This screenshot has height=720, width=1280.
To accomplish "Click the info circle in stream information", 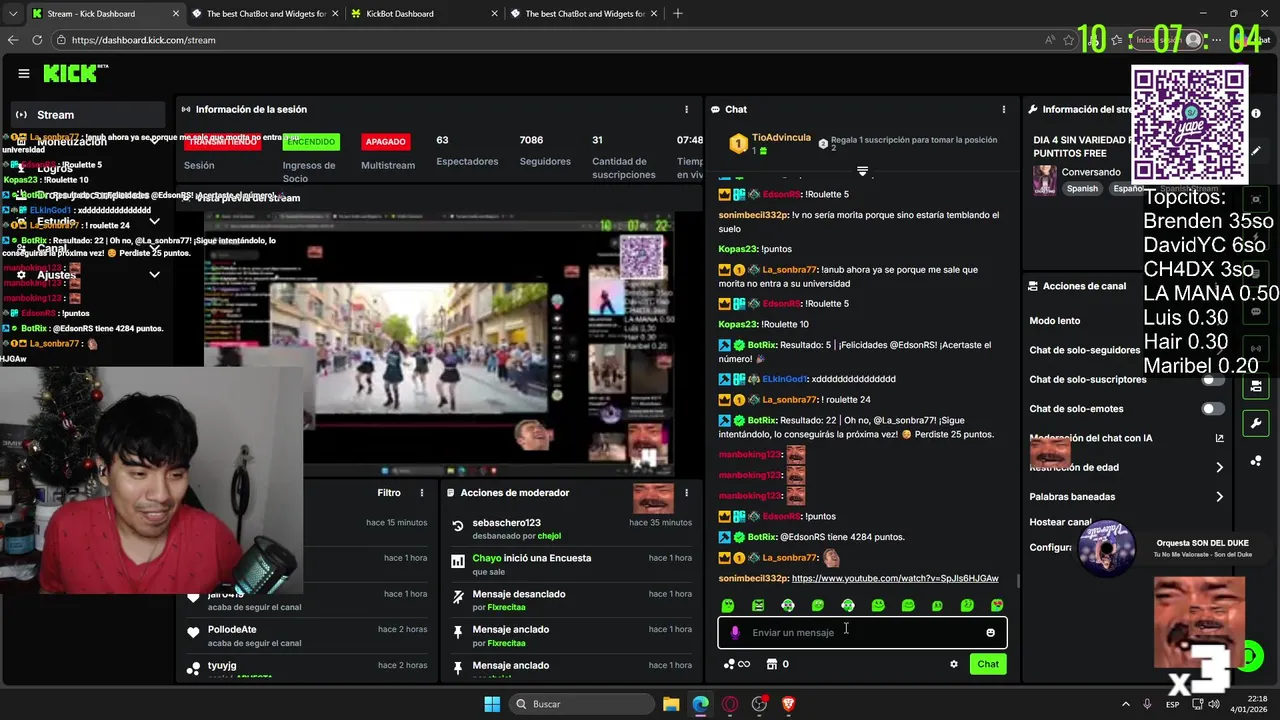I will point(1256,113).
